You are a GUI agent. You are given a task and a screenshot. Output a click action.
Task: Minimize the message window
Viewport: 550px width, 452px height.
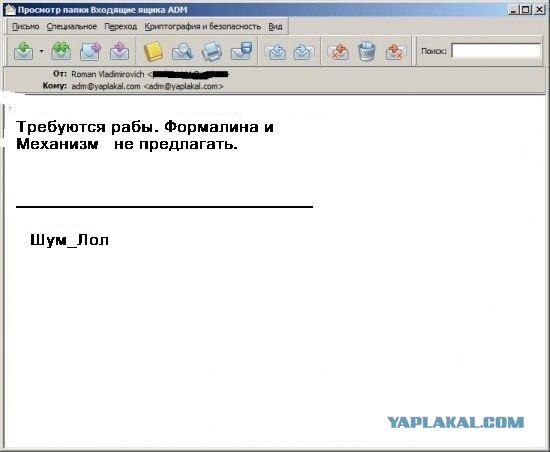click(x=514, y=10)
